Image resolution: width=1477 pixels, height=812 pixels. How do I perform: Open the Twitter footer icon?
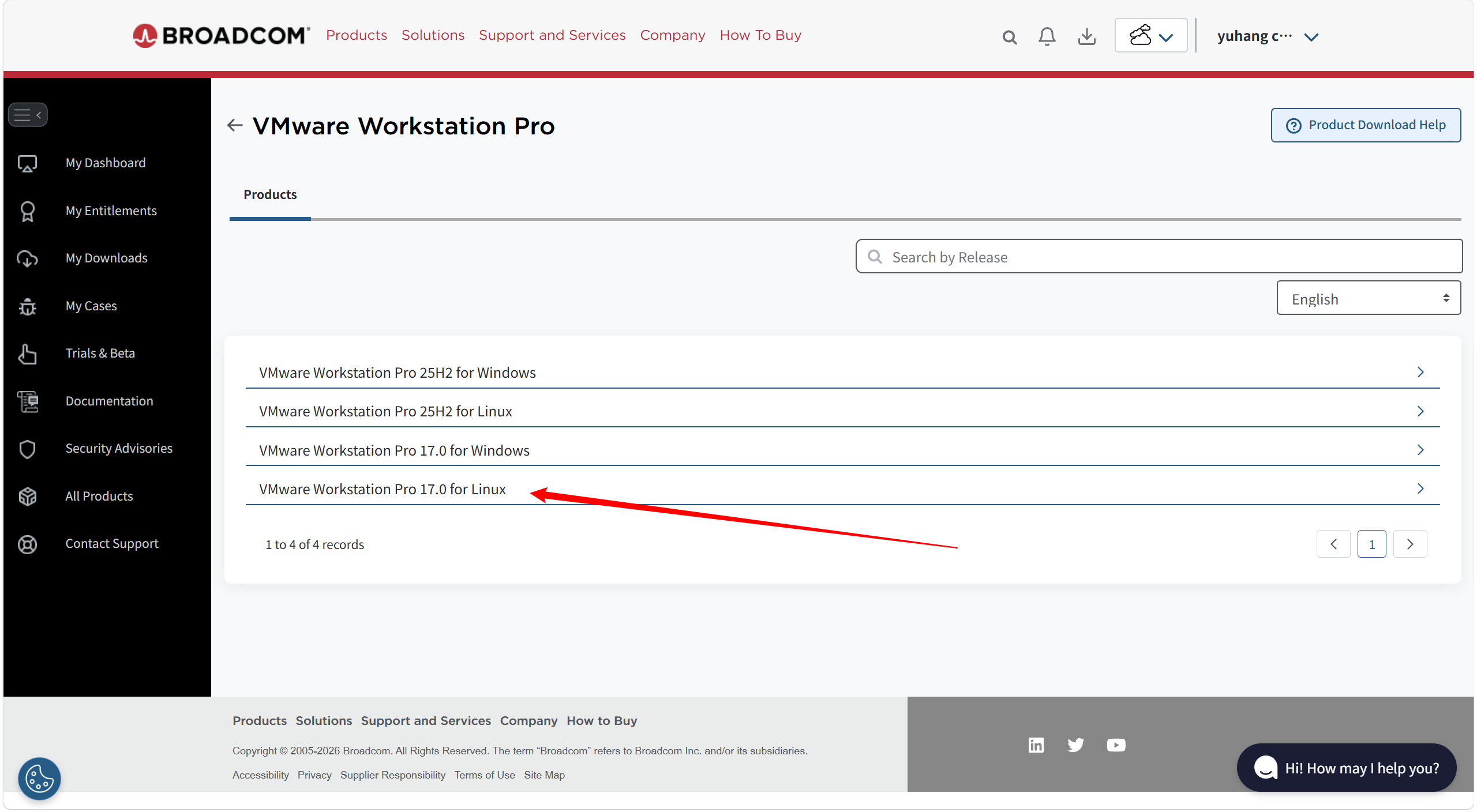pyautogui.click(x=1075, y=745)
